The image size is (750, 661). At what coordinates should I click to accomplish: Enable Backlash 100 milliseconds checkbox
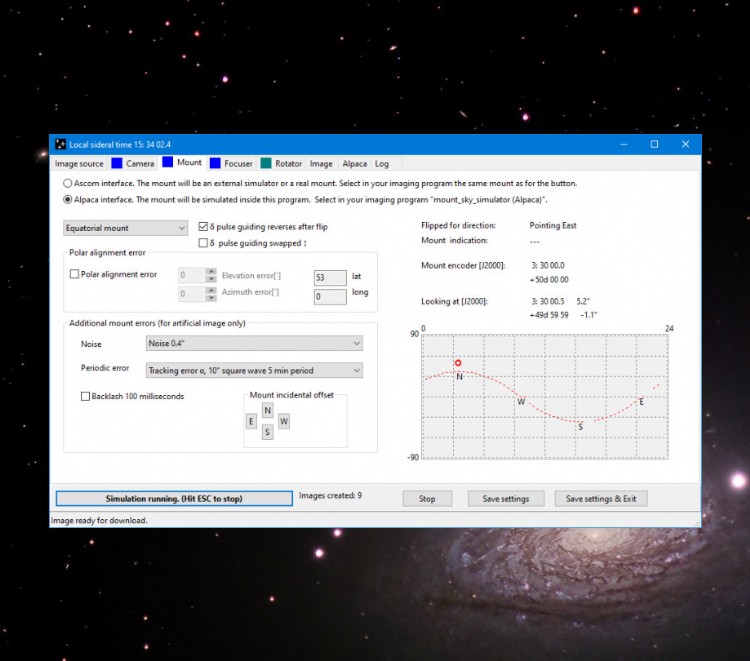(x=85, y=396)
